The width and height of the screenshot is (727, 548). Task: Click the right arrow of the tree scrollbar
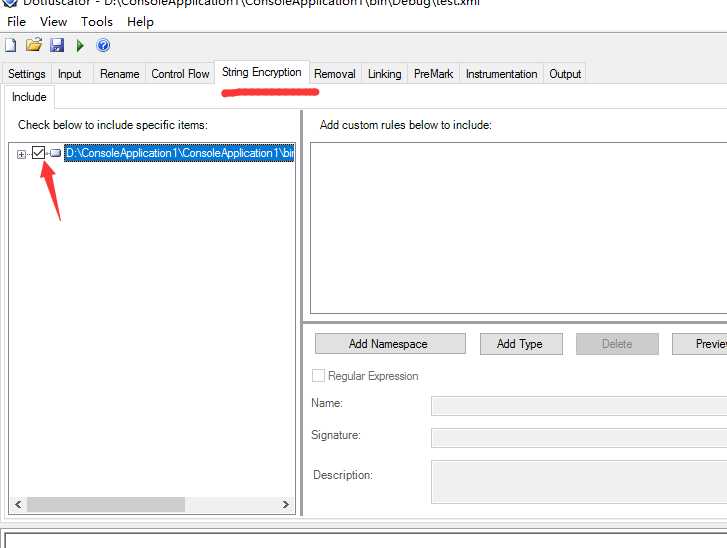coord(286,504)
